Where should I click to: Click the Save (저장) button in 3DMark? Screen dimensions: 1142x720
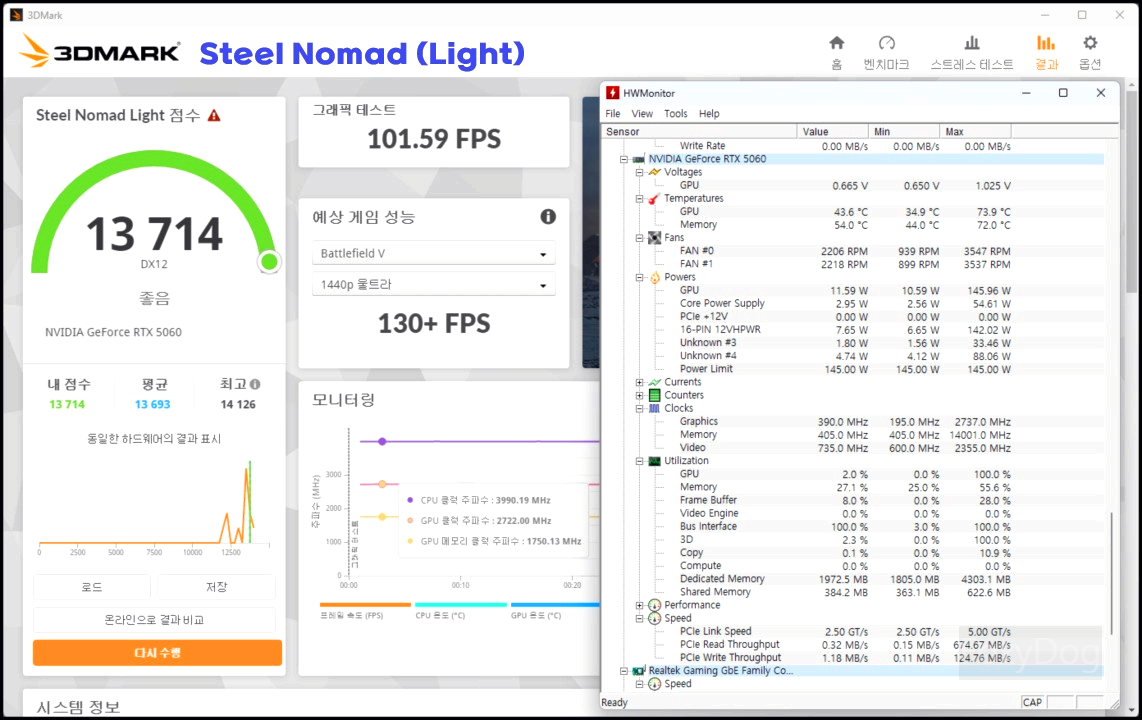click(x=216, y=587)
